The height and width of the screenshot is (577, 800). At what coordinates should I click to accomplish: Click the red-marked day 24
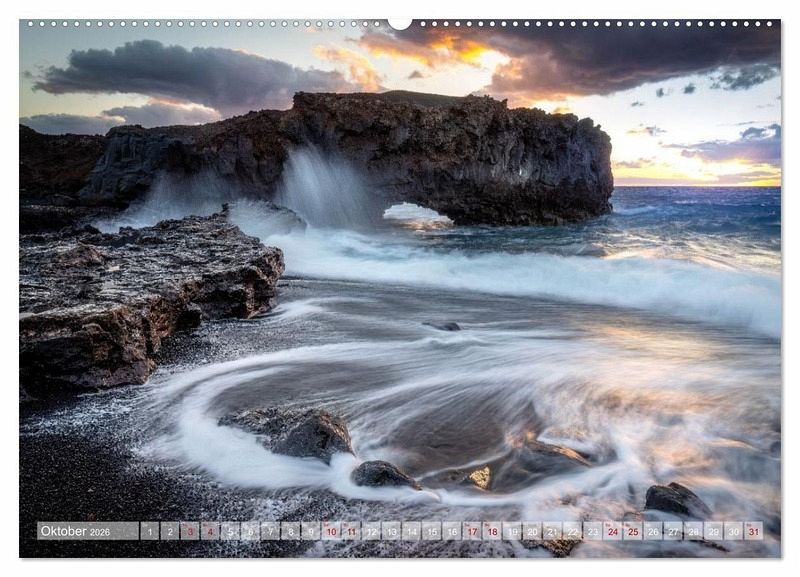pos(613,531)
